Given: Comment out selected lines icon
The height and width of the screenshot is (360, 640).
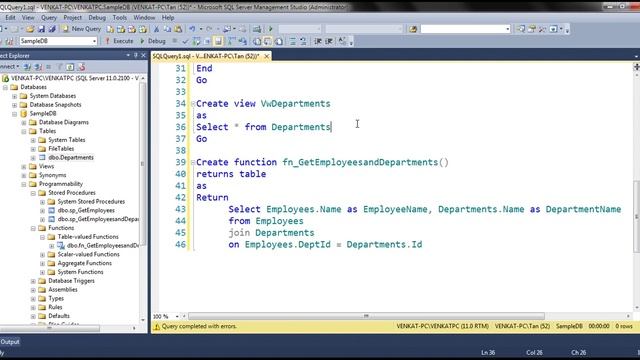Looking at the screenshot, I should coord(292,41).
